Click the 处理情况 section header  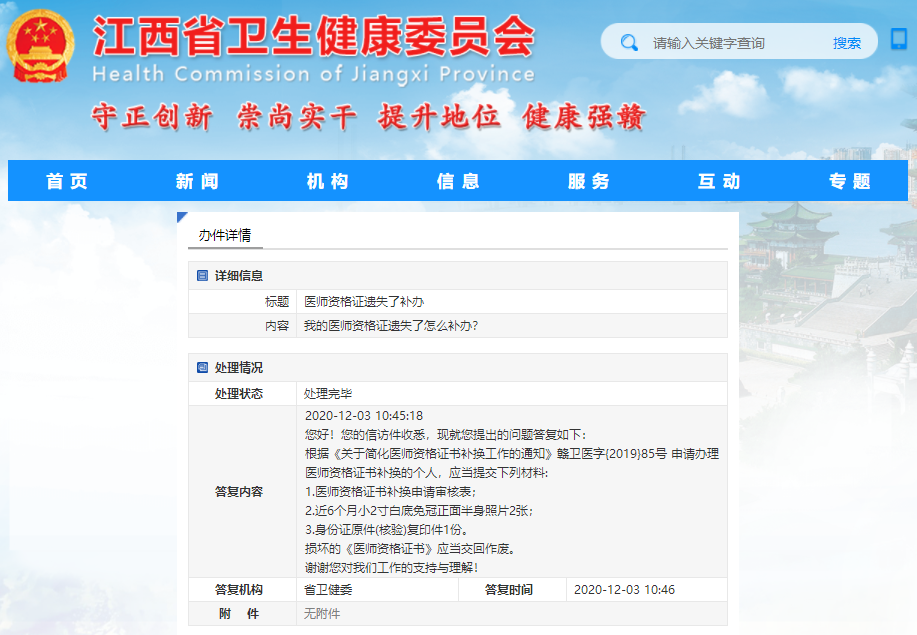pyautogui.click(x=239, y=368)
